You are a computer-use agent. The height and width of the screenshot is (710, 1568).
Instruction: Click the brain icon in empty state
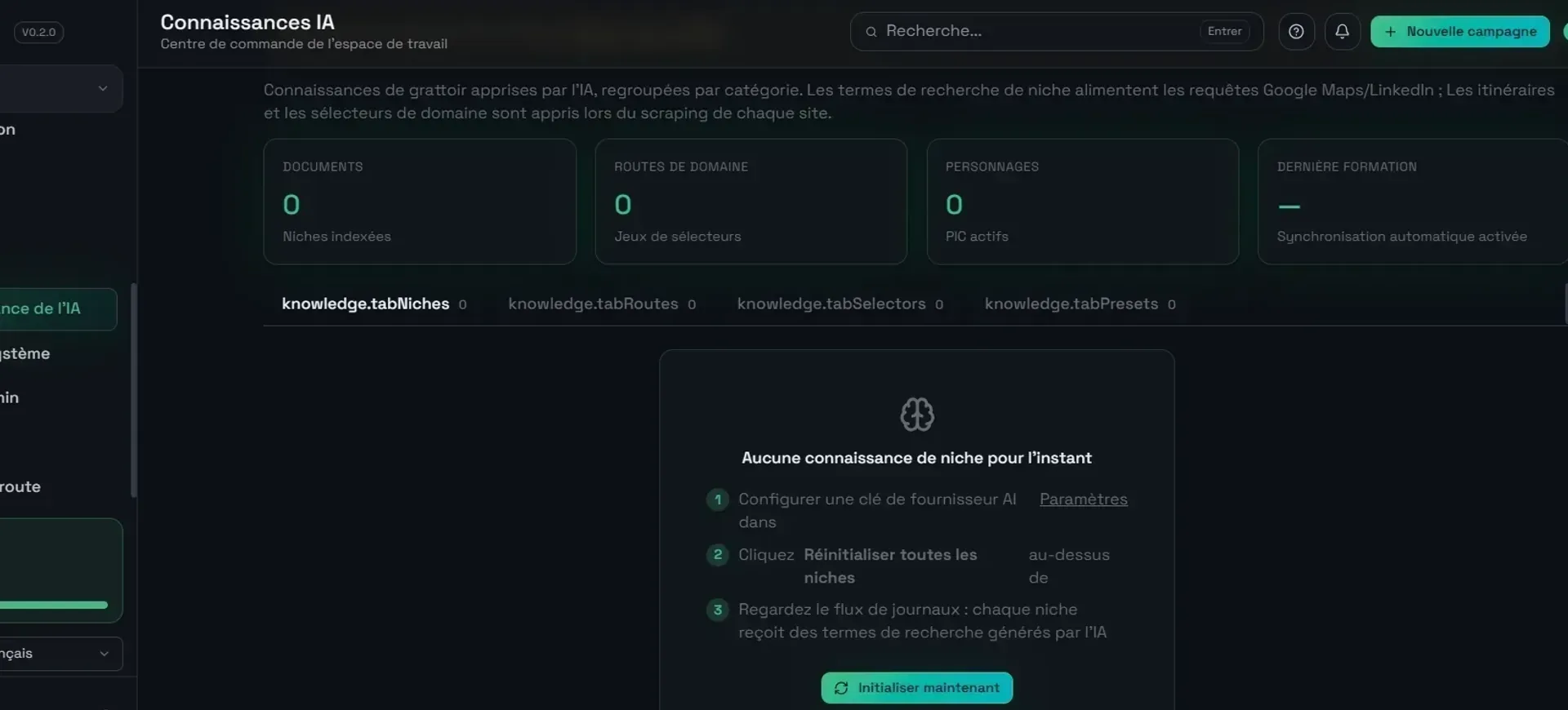(917, 415)
